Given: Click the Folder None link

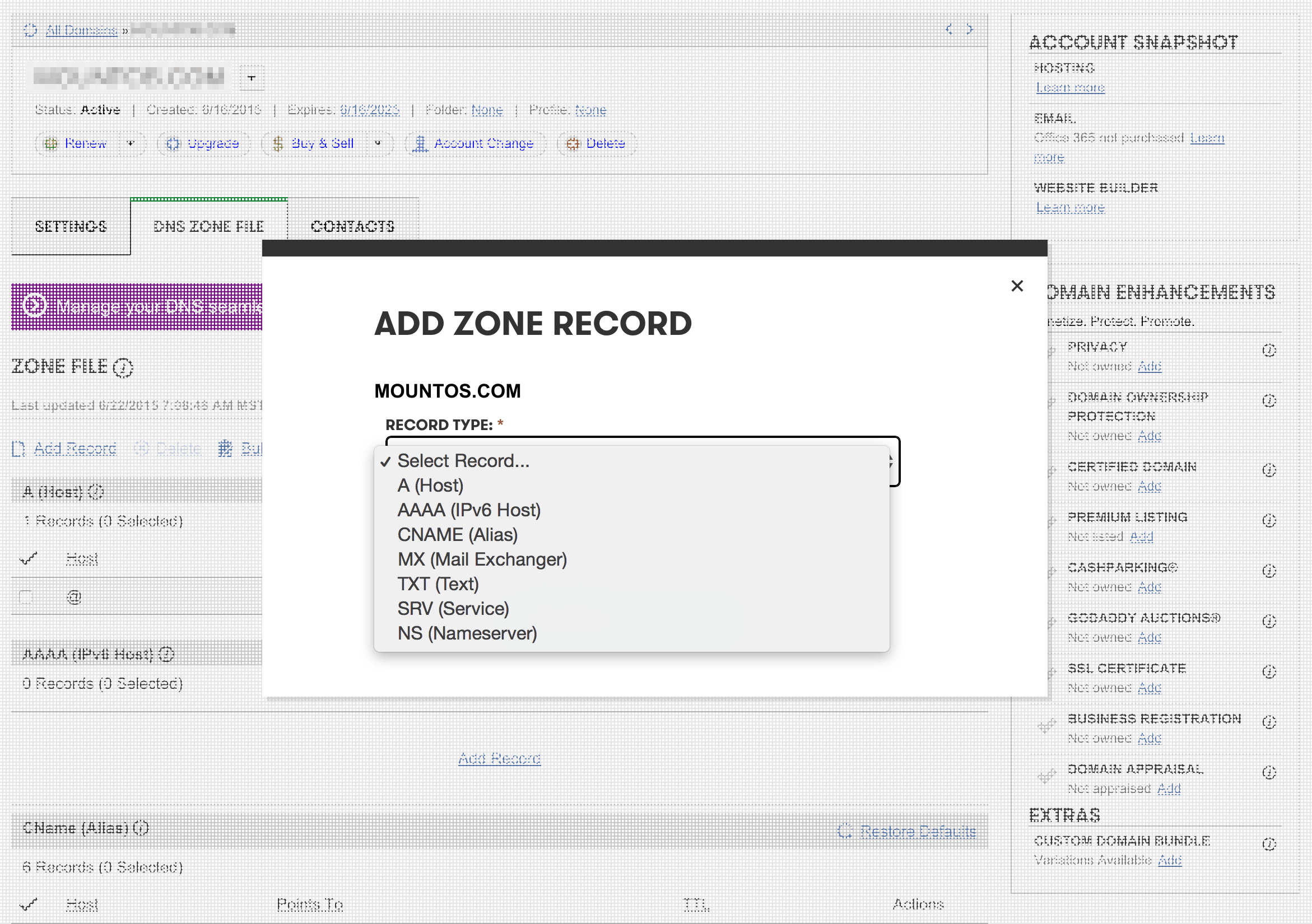Looking at the screenshot, I should (487, 110).
